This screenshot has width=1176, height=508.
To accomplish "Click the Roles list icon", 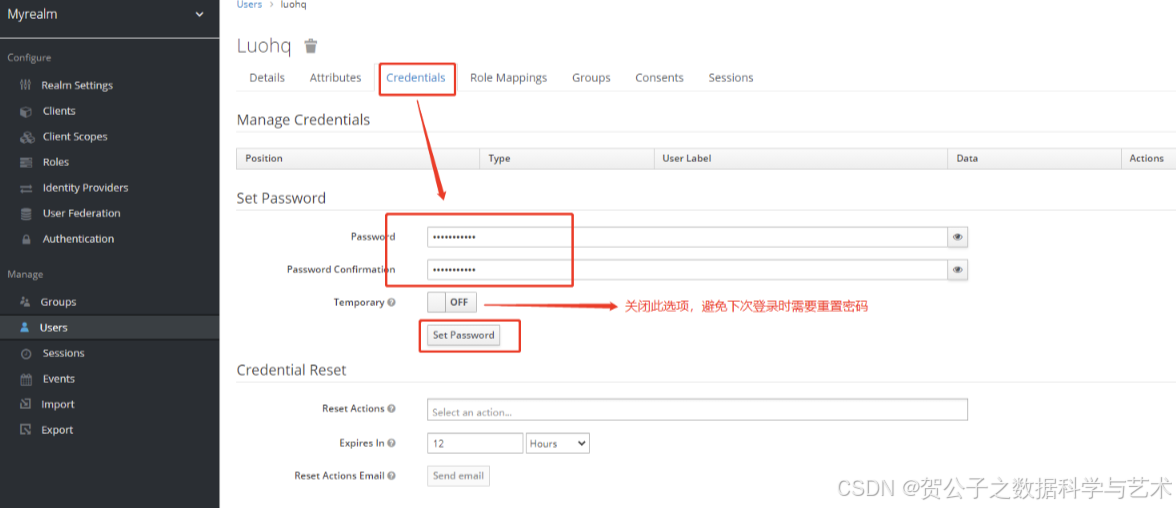I will (26, 162).
